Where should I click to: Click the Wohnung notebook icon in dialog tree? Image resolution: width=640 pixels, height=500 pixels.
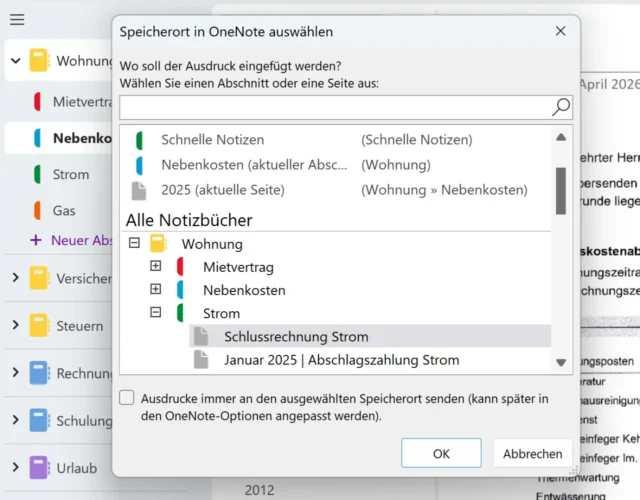click(158, 244)
